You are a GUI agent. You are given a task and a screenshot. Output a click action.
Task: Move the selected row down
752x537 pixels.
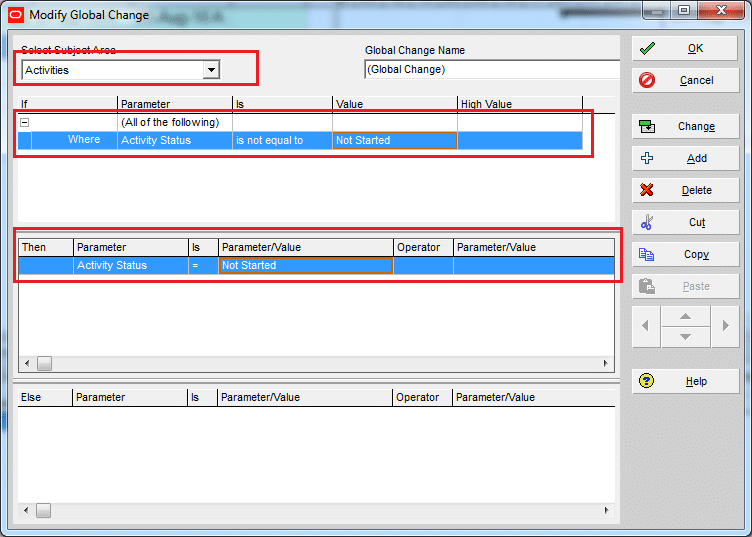[x=686, y=337]
